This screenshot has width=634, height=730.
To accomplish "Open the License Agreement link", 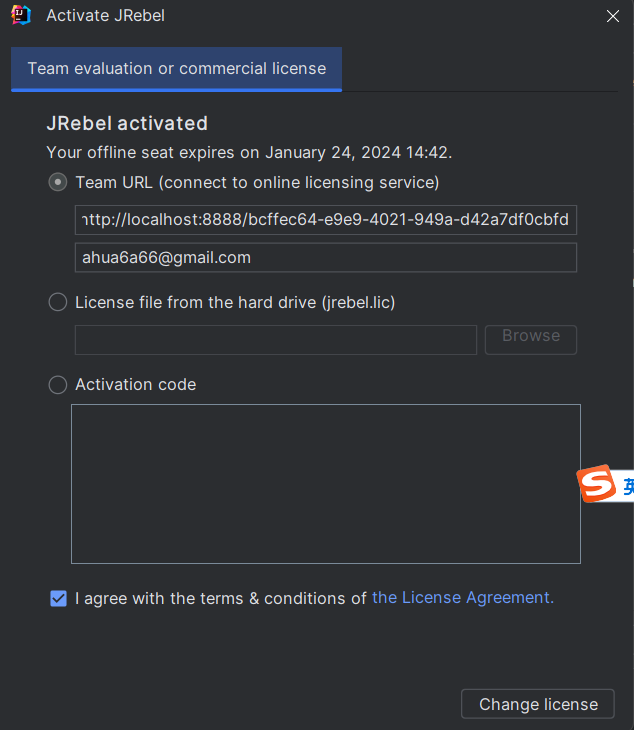I will click(x=462, y=598).
